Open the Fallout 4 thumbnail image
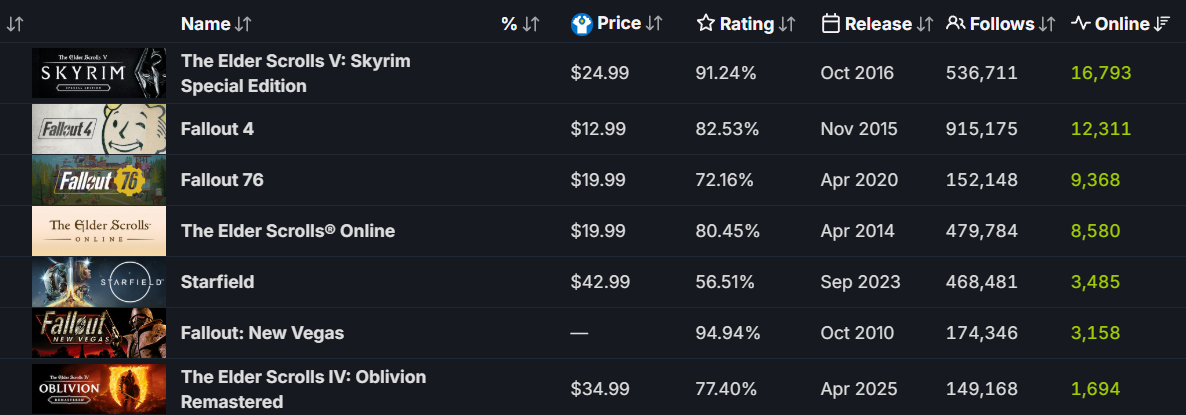This screenshot has width=1186, height=415. (98, 129)
